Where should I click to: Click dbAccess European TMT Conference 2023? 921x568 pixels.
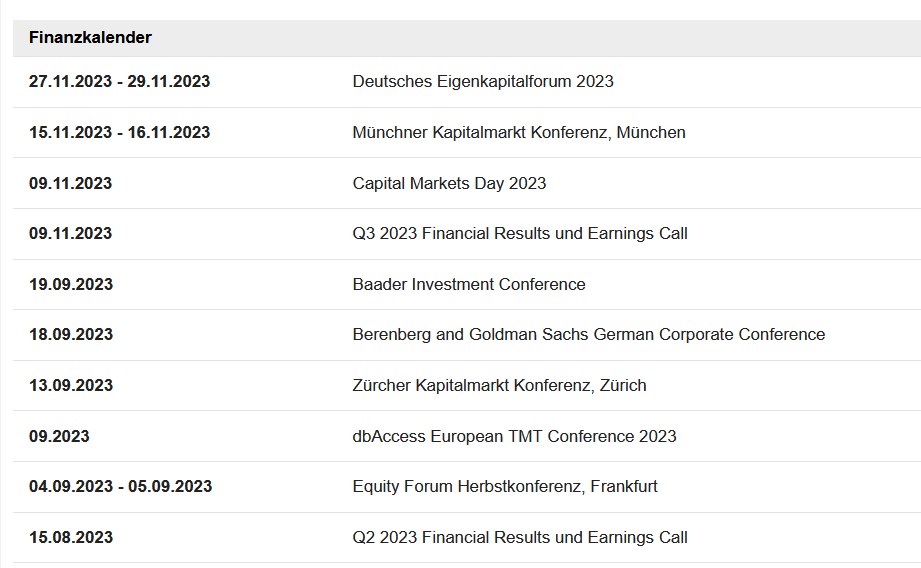[x=514, y=436]
